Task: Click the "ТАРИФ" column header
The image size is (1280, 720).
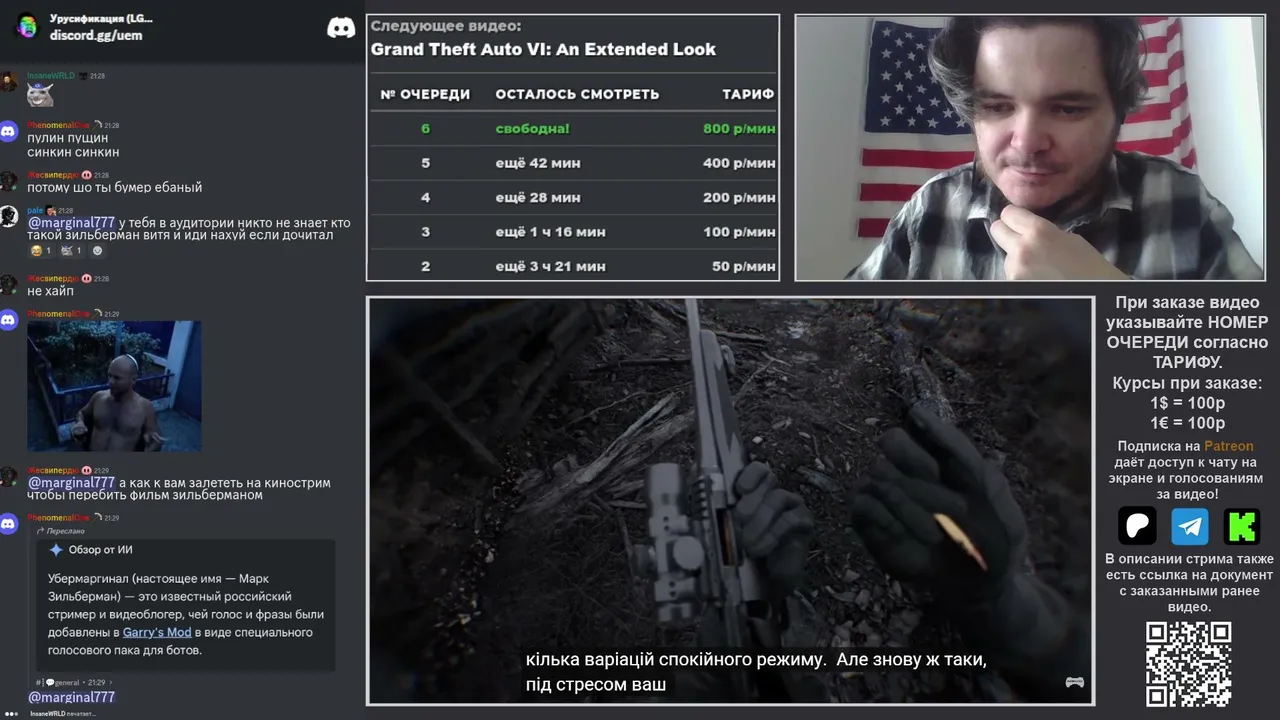Action: click(x=748, y=94)
